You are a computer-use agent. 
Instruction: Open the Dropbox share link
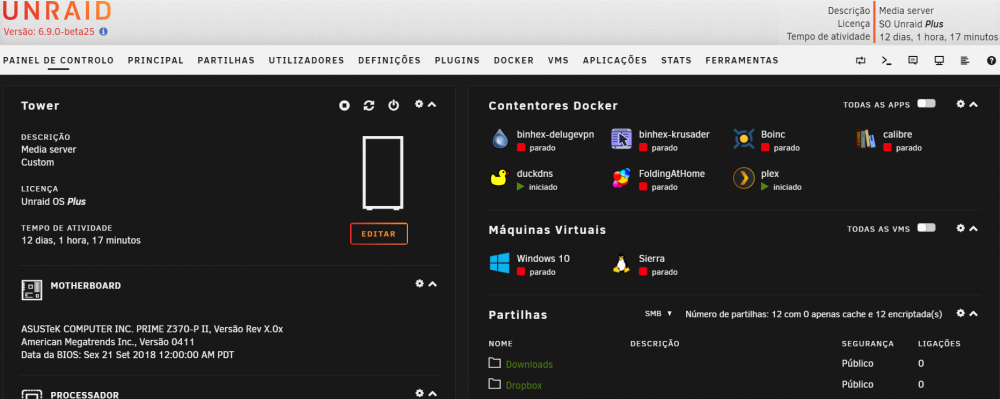524,386
